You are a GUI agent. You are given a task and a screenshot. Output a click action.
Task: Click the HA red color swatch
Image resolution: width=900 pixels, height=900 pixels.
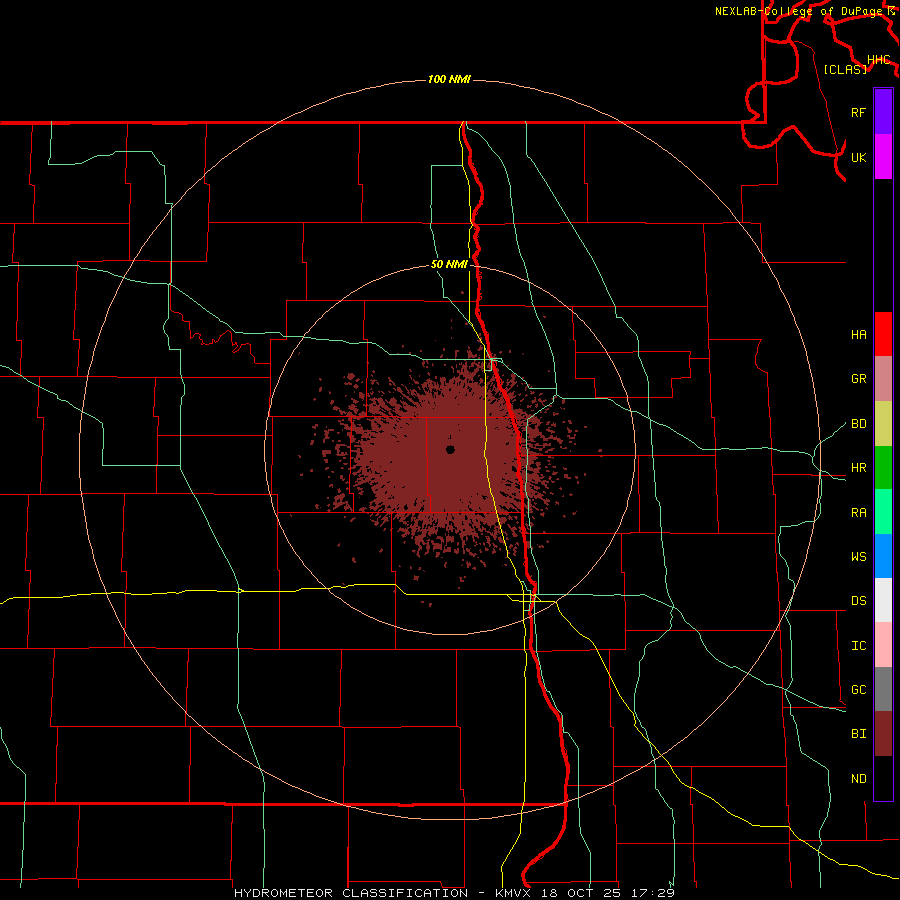(883, 334)
